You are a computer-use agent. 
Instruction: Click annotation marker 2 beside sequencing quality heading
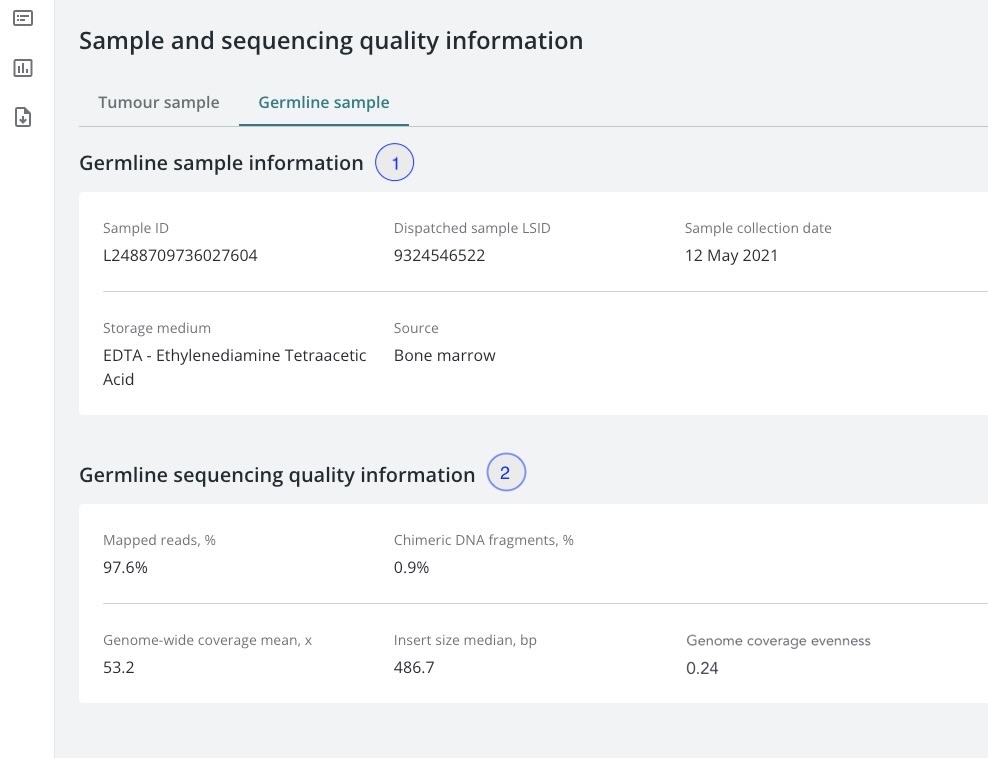tap(505, 474)
